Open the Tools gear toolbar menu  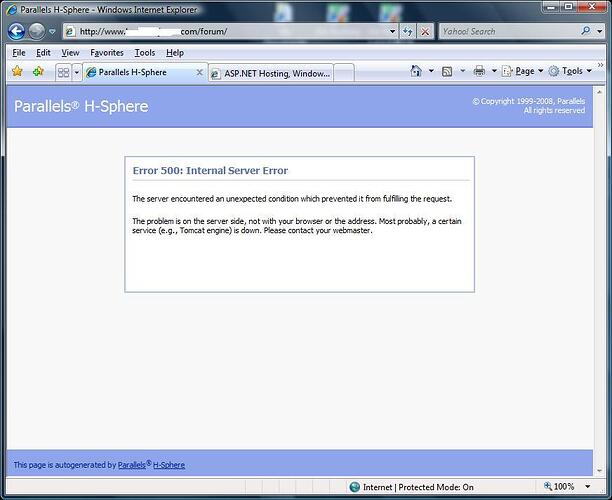point(570,71)
